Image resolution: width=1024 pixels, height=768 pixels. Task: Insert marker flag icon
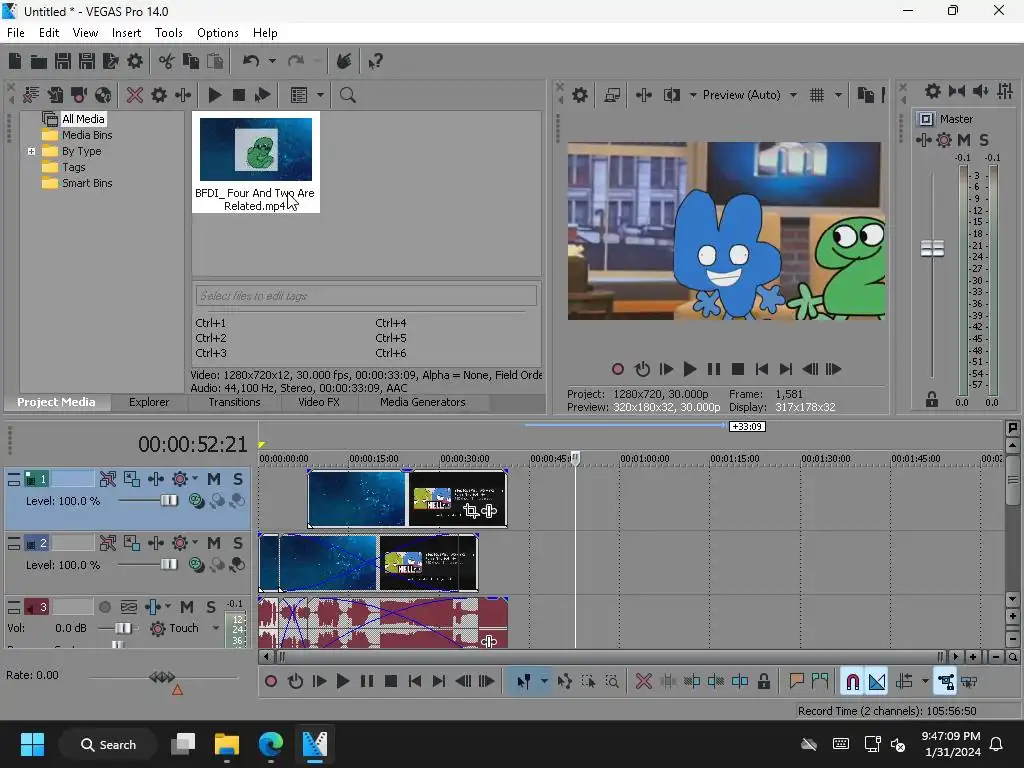tap(796, 682)
